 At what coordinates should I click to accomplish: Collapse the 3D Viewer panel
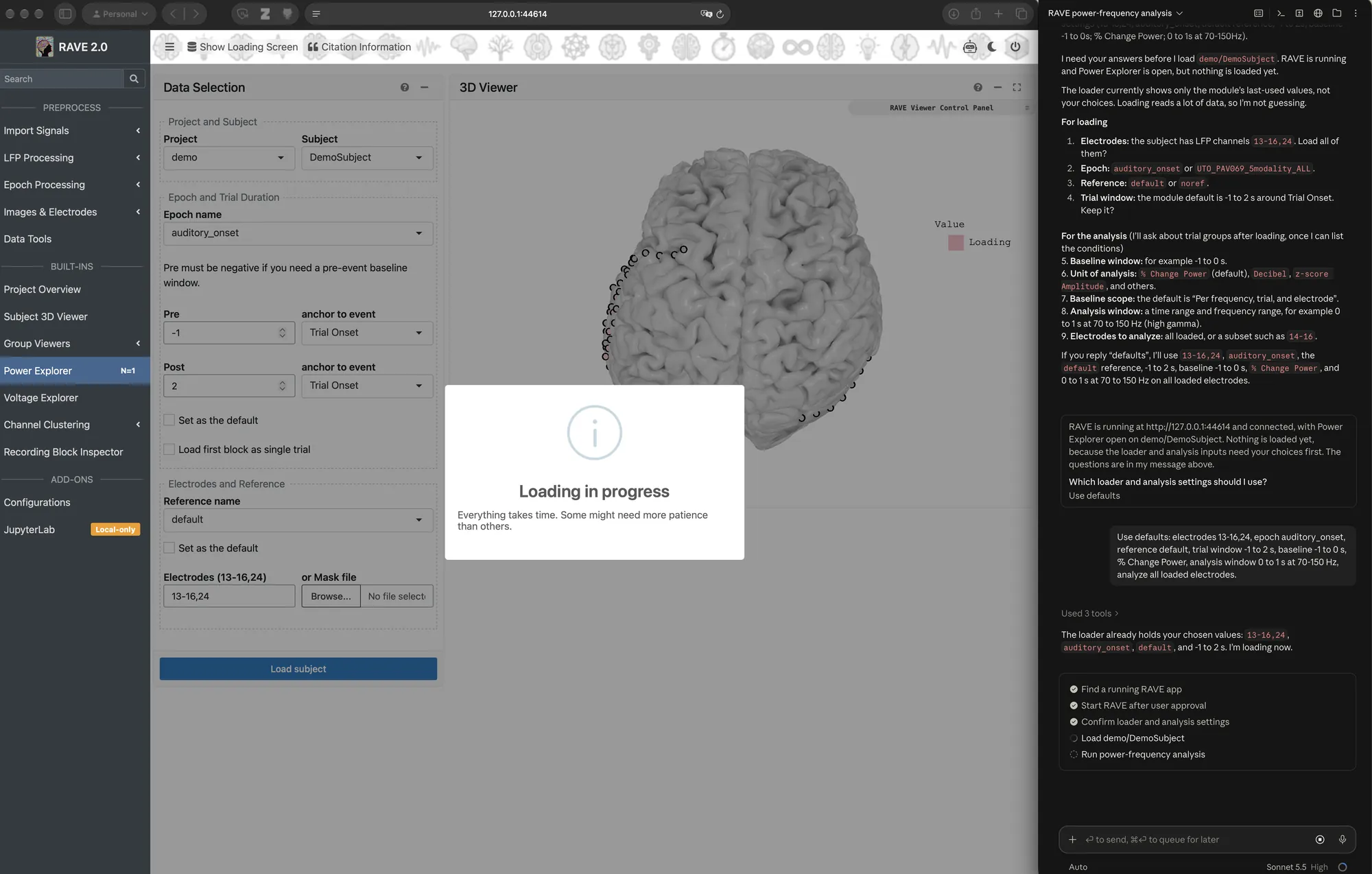coord(997,87)
